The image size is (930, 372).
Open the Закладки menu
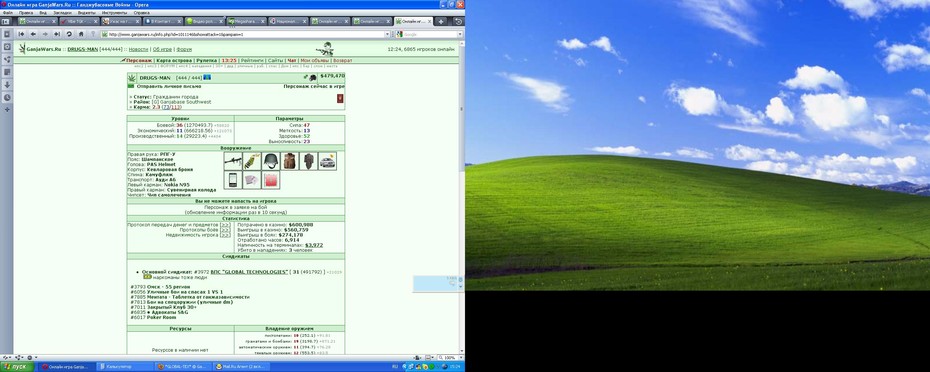[x=62, y=12]
